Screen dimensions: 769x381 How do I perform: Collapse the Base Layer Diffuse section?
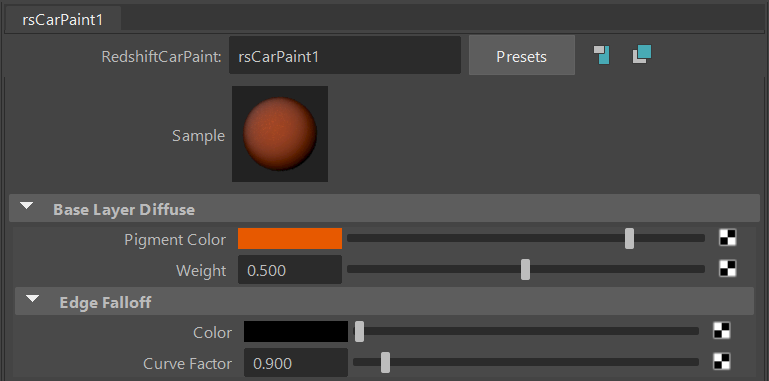26,206
